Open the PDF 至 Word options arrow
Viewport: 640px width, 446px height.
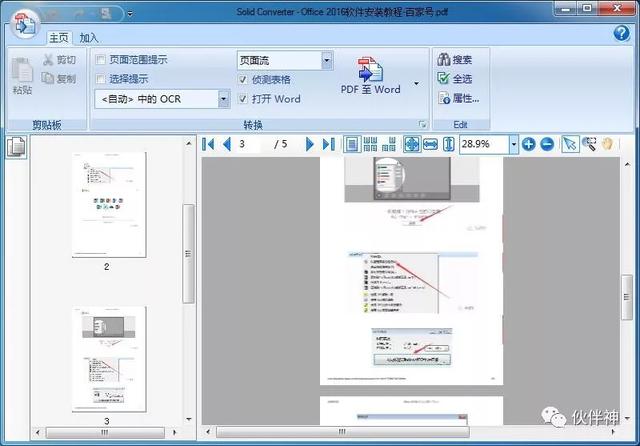(x=416, y=83)
